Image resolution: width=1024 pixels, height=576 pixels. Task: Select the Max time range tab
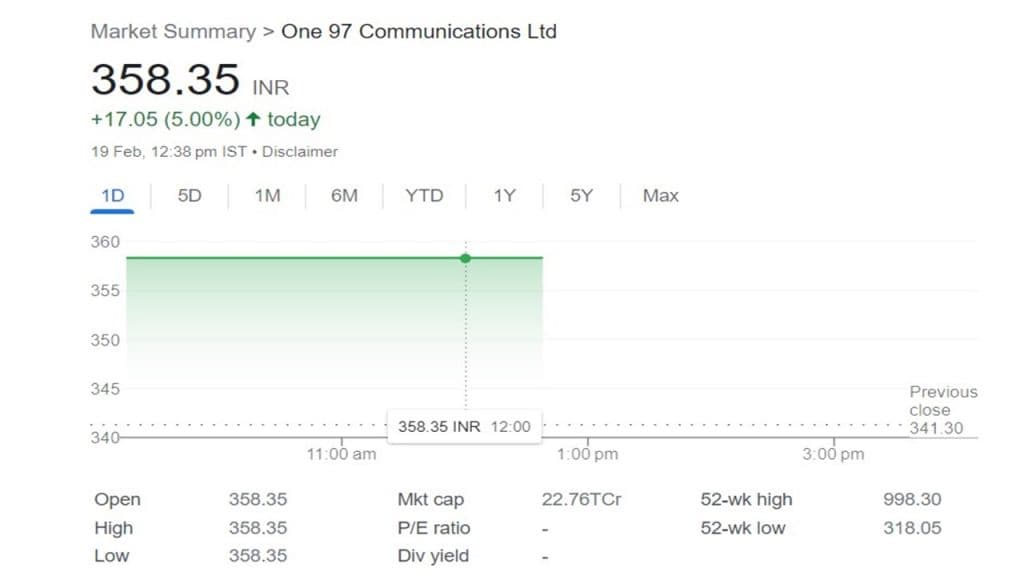tap(660, 196)
